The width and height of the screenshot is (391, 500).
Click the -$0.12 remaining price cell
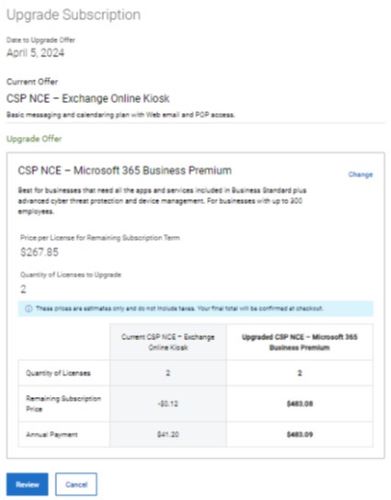[x=168, y=404]
